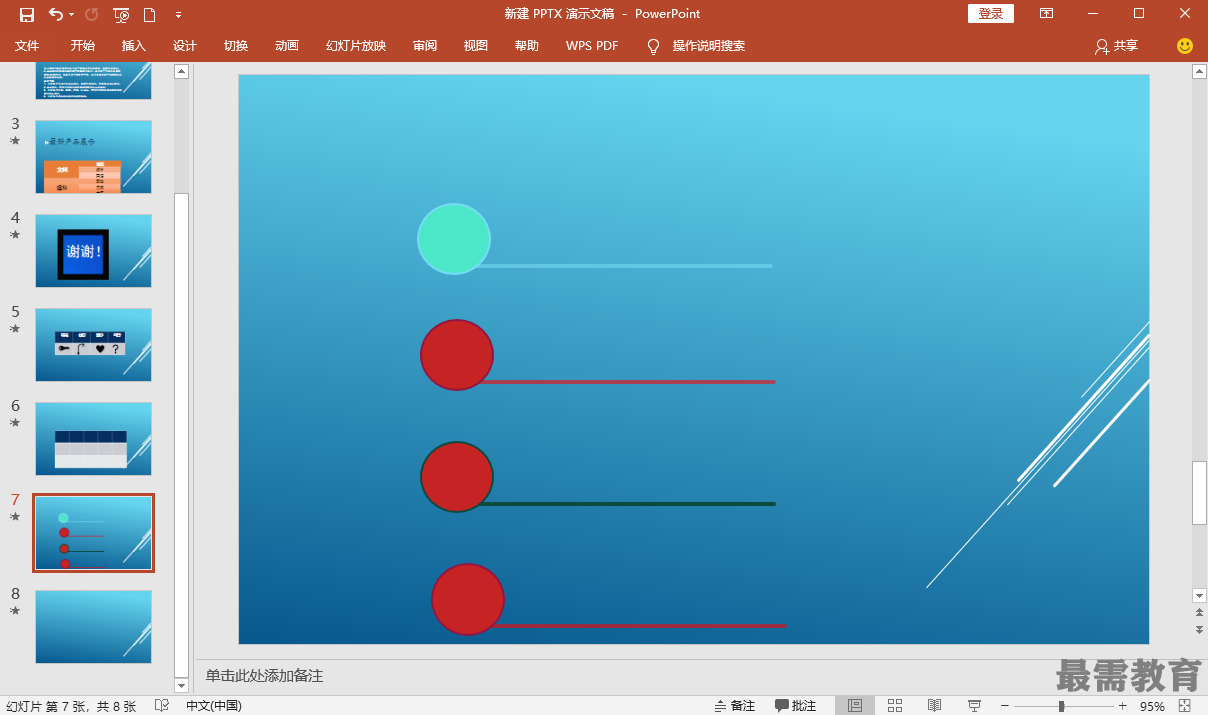1208x715 pixels.
Task: Select the bottom red circle shape
Action: point(468,599)
